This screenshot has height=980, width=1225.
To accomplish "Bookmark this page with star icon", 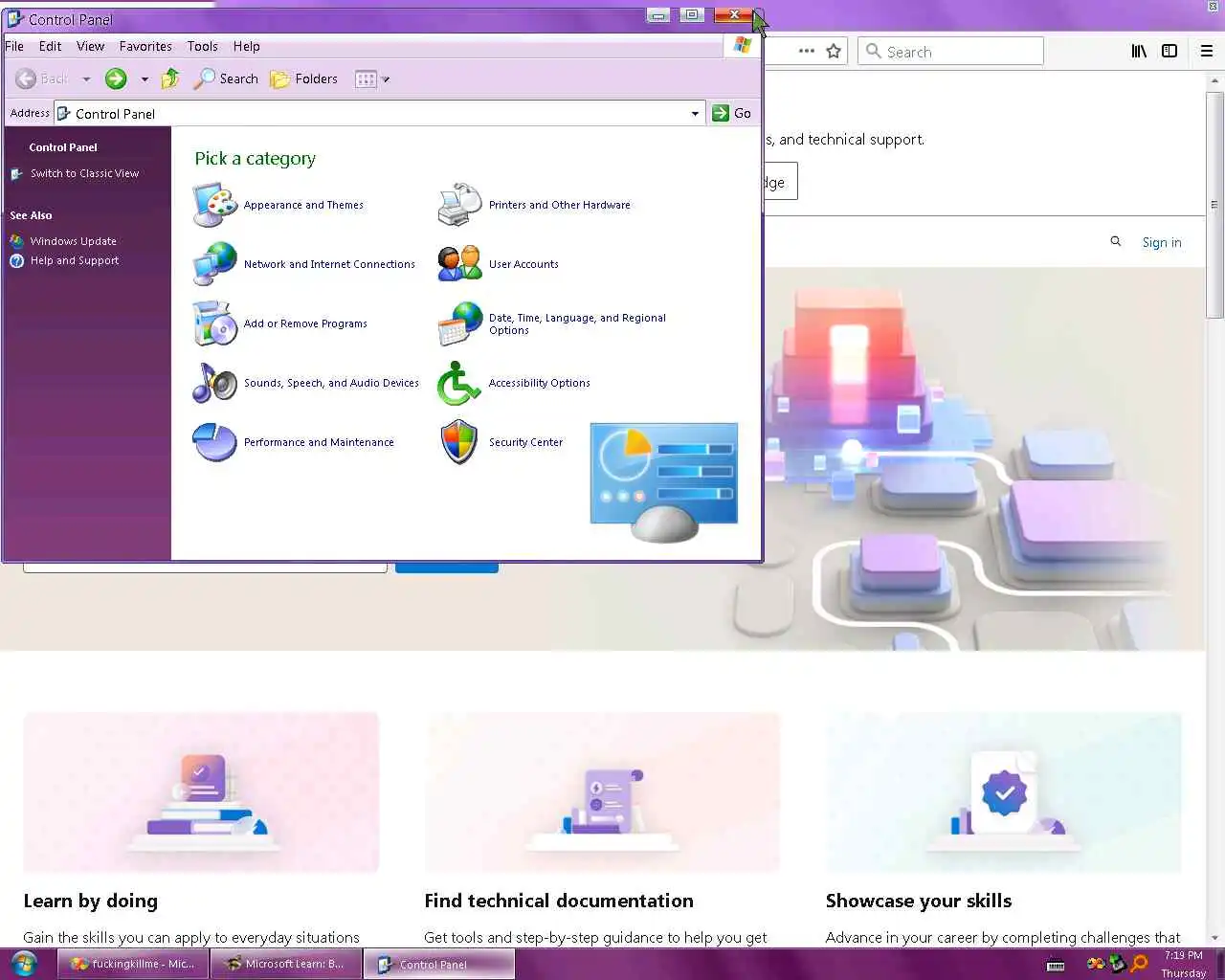I will [x=834, y=51].
